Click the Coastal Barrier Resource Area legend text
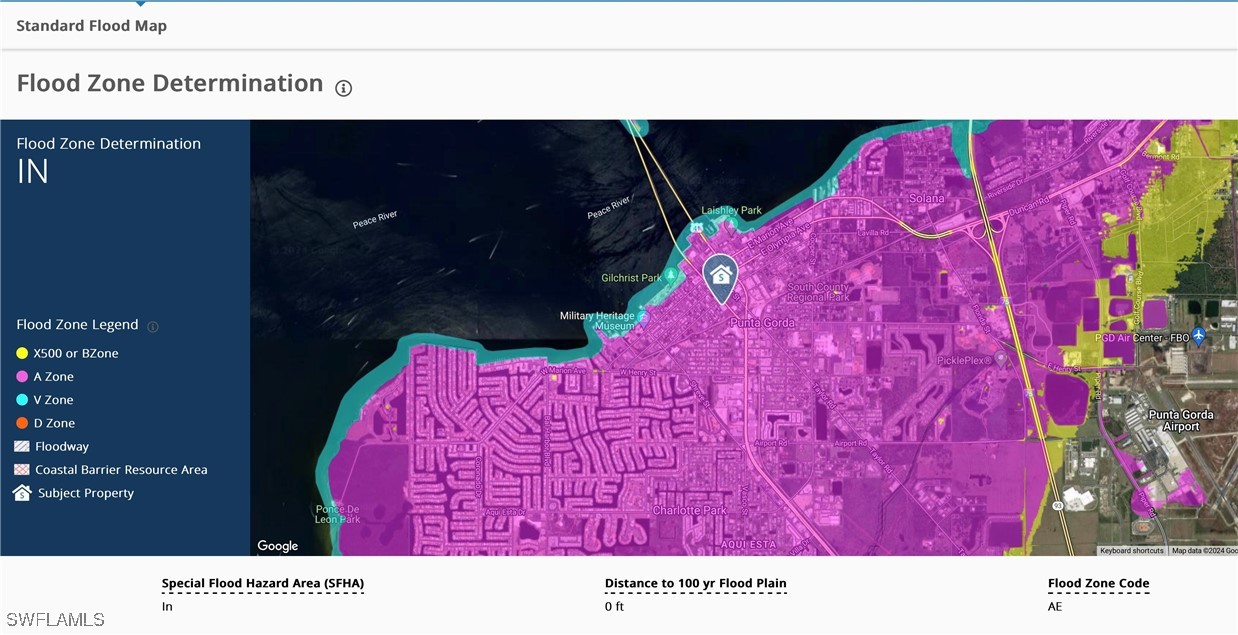This screenshot has width=1238, height=635. tap(121, 470)
